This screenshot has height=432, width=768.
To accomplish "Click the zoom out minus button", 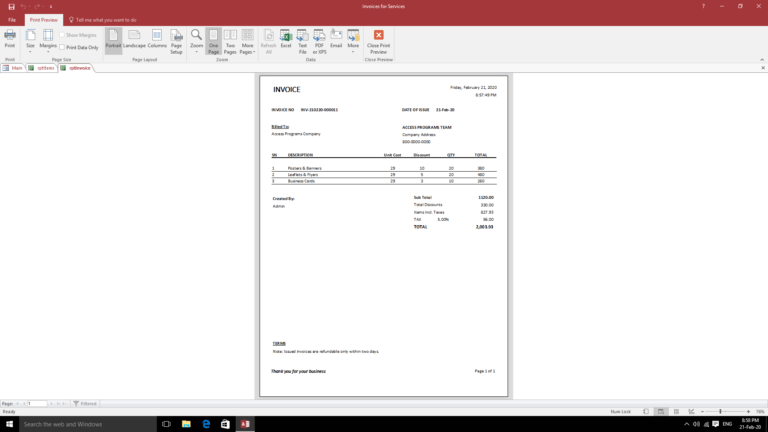I will [x=702, y=412].
